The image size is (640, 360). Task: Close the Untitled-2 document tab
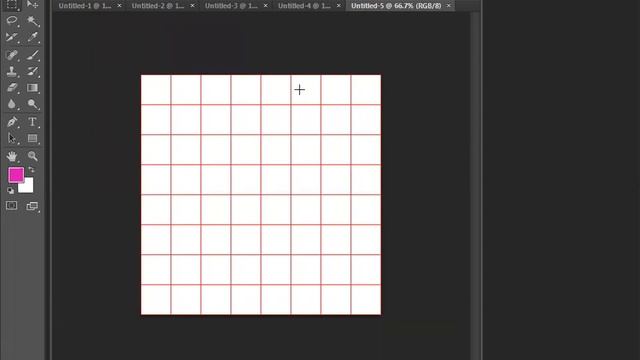pyautogui.click(x=192, y=6)
